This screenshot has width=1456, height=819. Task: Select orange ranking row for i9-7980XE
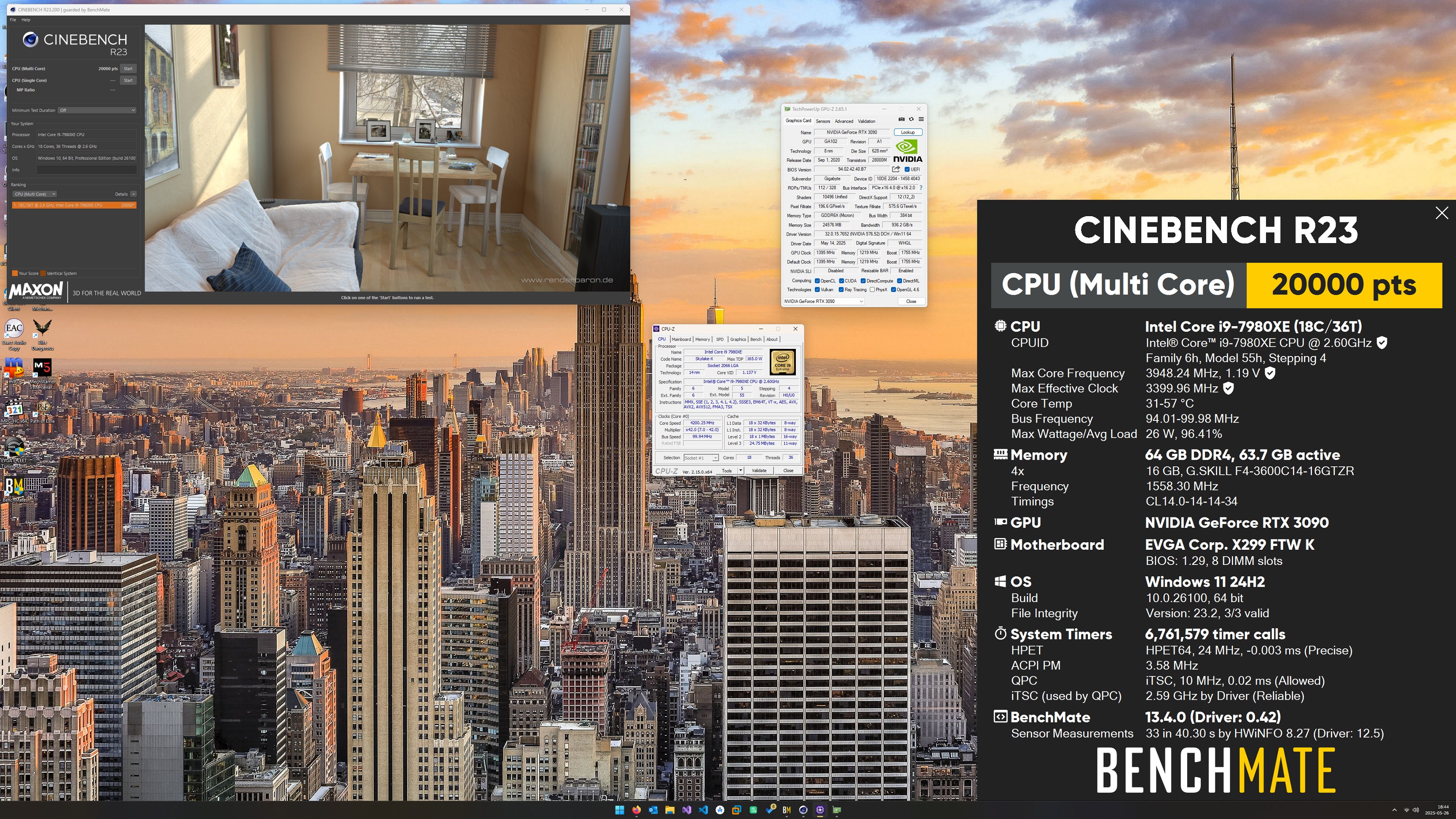74,205
